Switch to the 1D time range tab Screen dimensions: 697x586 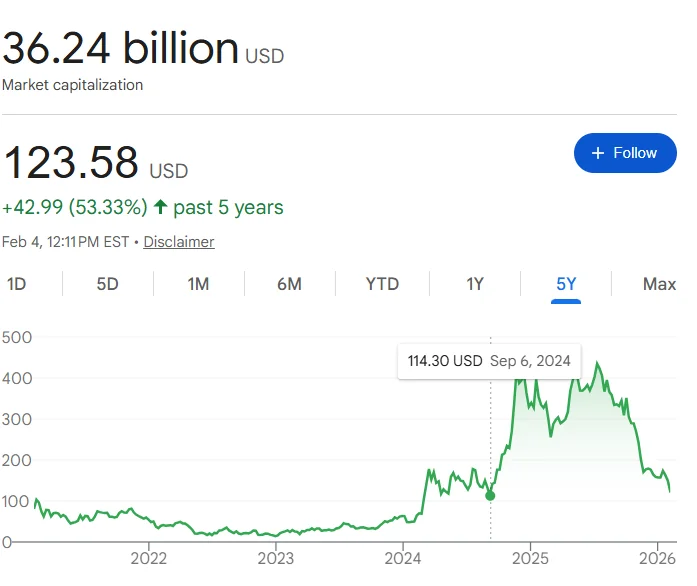17,284
